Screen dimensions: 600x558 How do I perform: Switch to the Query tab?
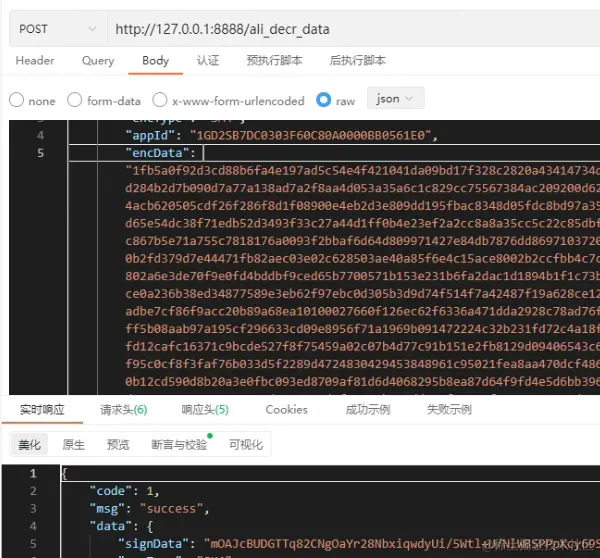98,60
